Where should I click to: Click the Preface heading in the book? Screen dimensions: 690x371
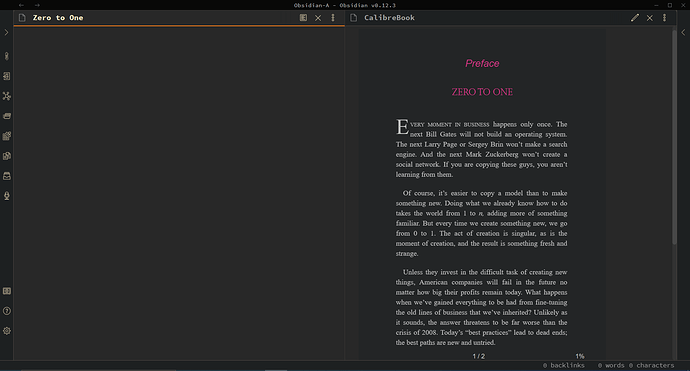482,63
